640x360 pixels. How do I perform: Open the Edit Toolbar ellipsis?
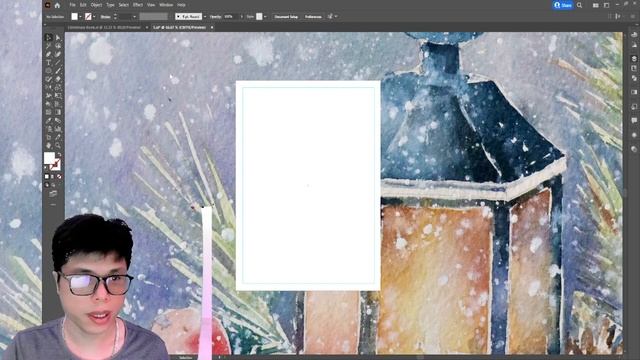tap(53, 204)
